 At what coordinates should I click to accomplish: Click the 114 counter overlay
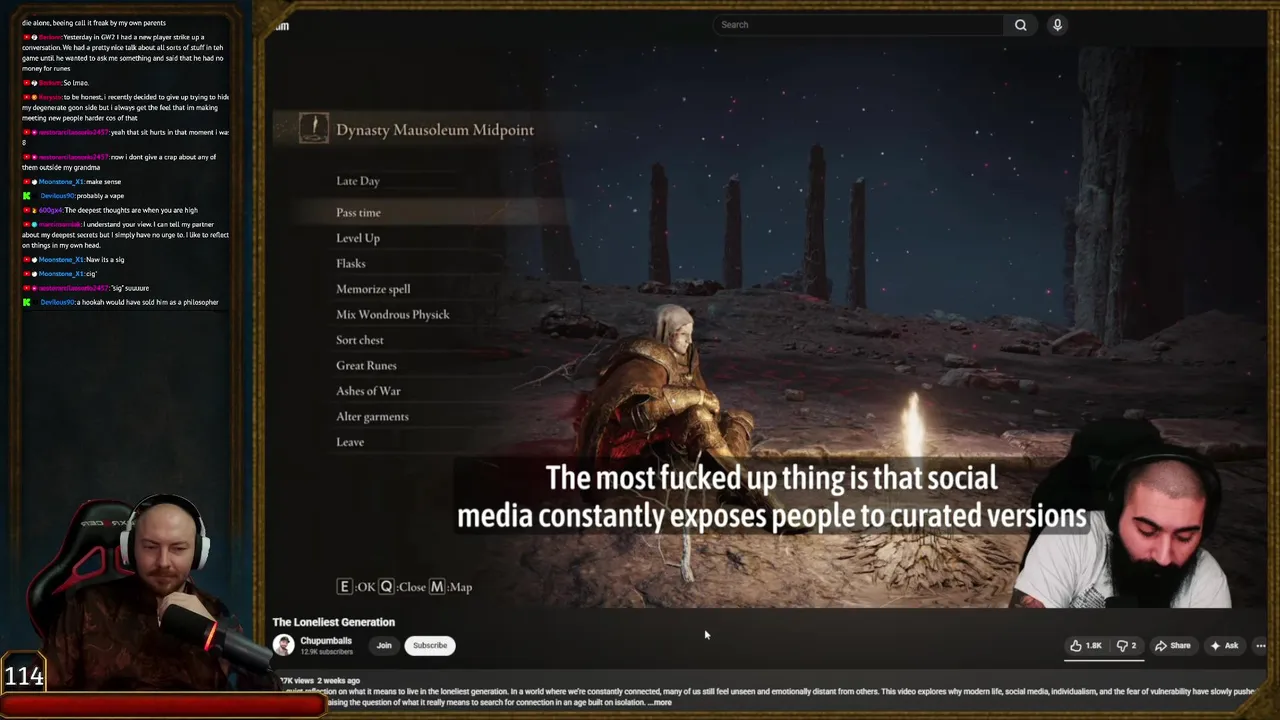pos(24,677)
